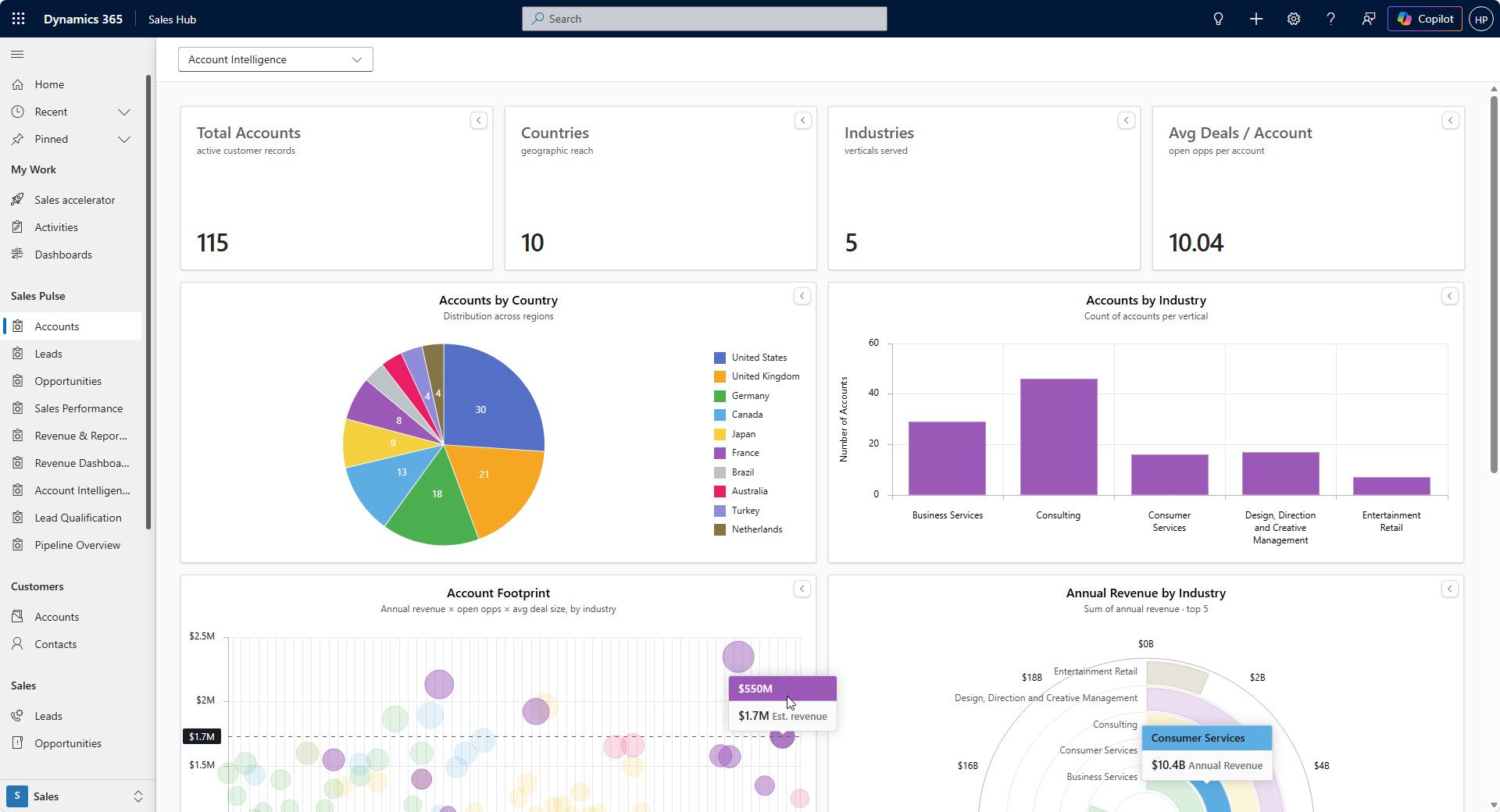
Task: Click the lightbulb assistant icon
Action: point(1218,19)
